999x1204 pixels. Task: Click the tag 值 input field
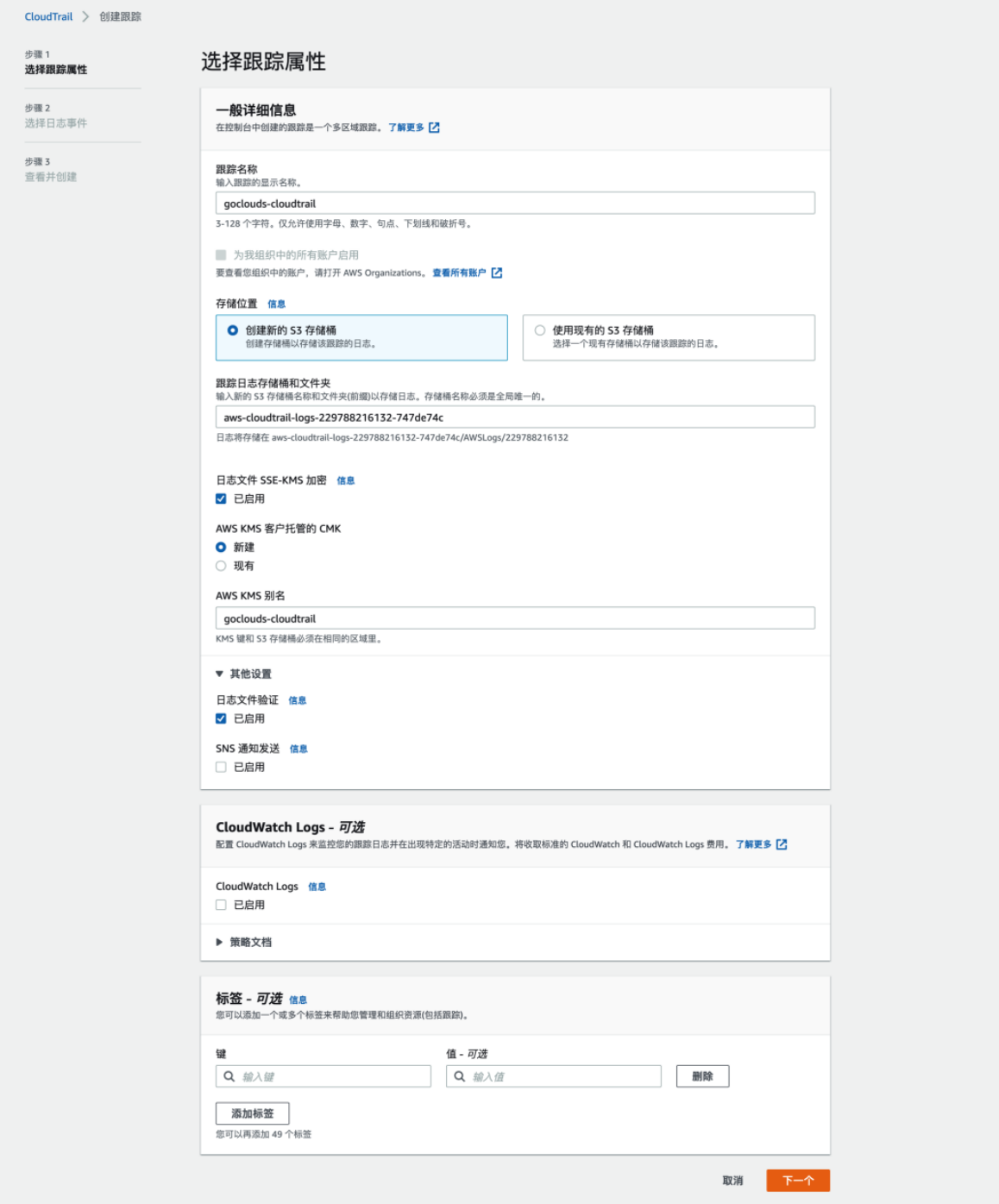pos(554,1076)
